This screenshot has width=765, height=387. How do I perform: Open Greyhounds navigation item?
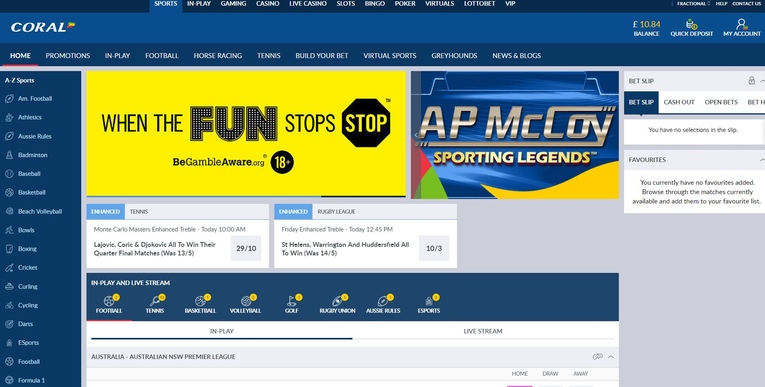click(x=454, y=56)
